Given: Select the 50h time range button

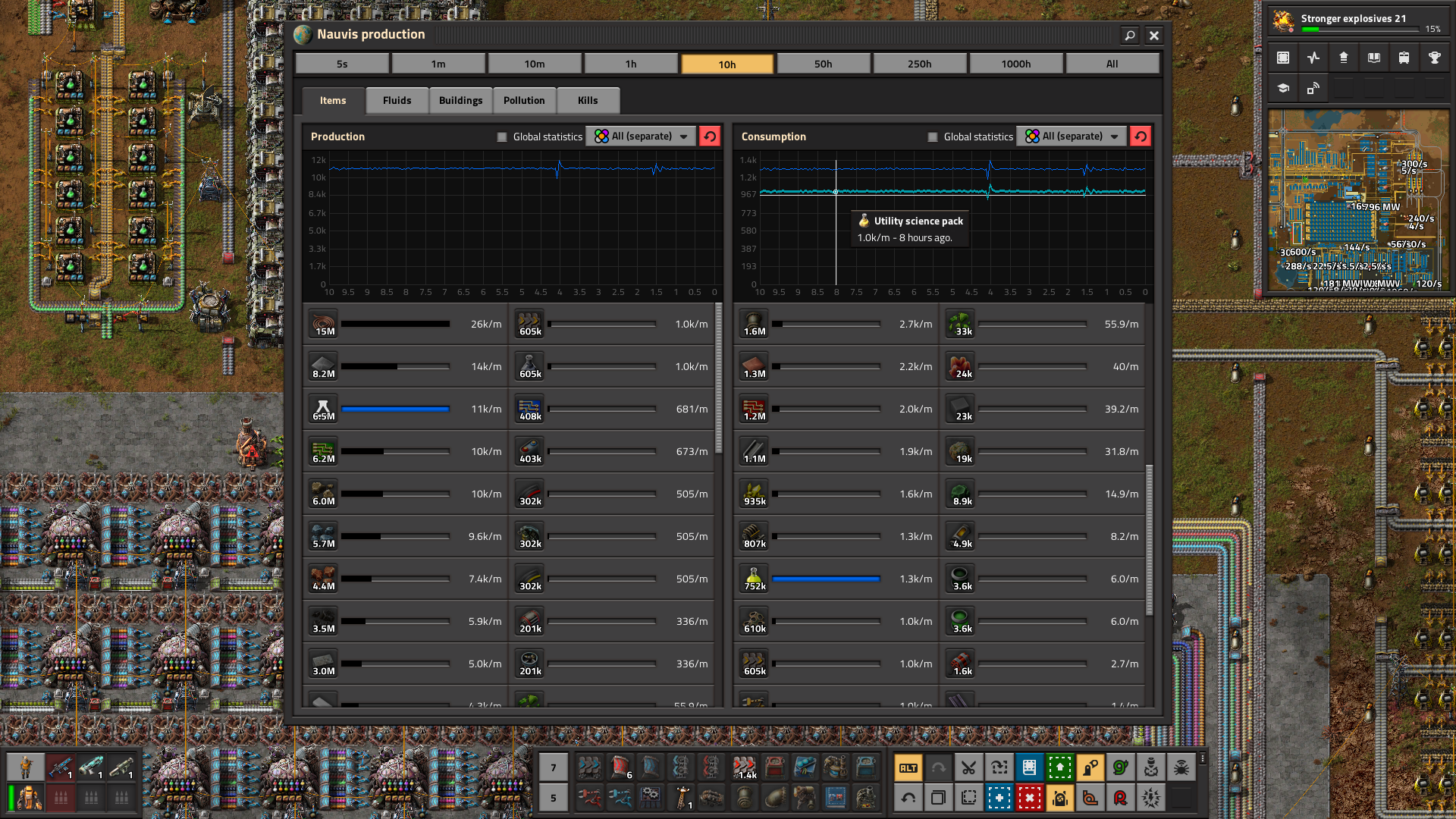Looking at the screenshot, I should [823, 63].
